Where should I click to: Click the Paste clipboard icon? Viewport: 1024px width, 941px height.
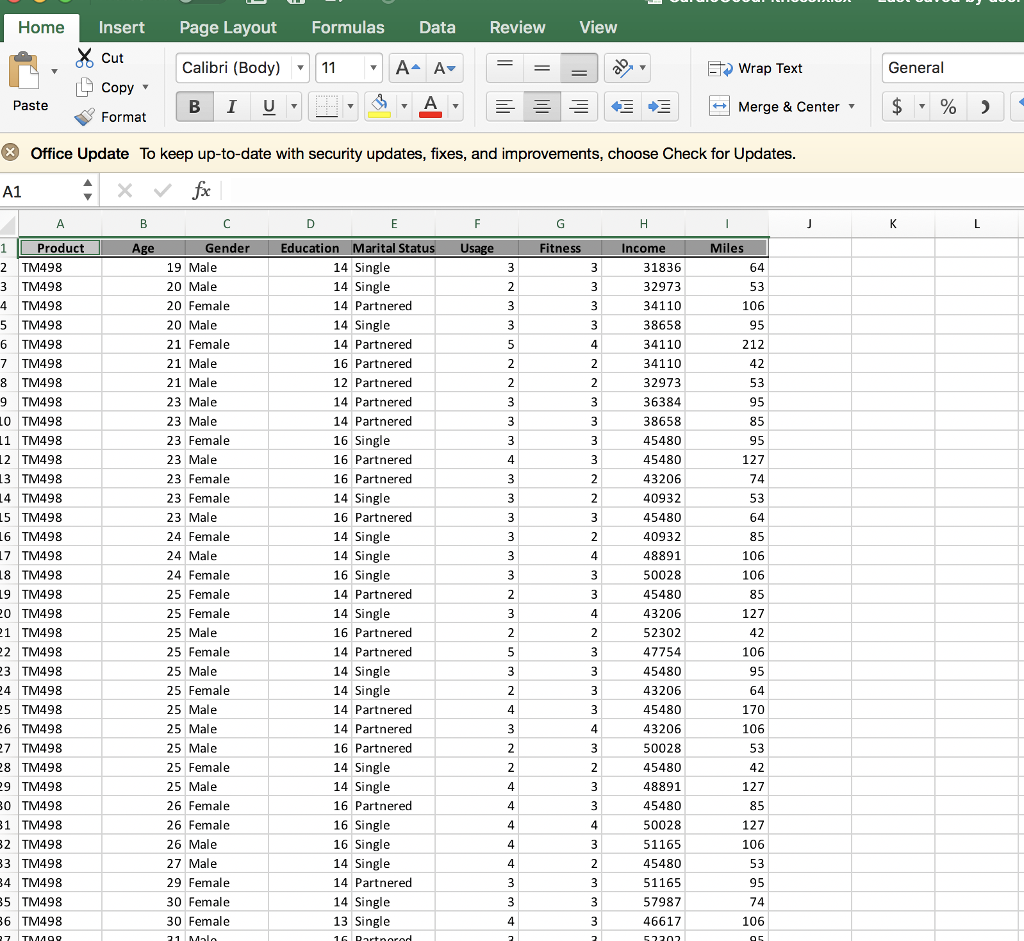click(x=24, y=71)
